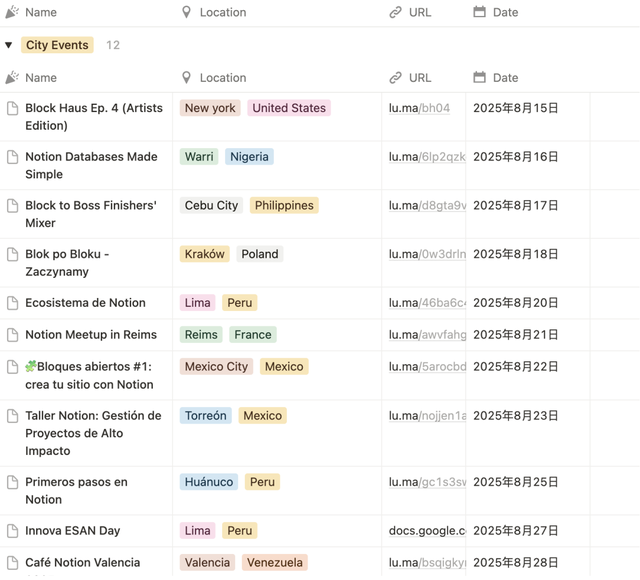Open the lu.ma/46ba6c link for Ecosistema
The height and width of the screenshot is (580, 640).
pyautogui.click(x=427, y=303)
